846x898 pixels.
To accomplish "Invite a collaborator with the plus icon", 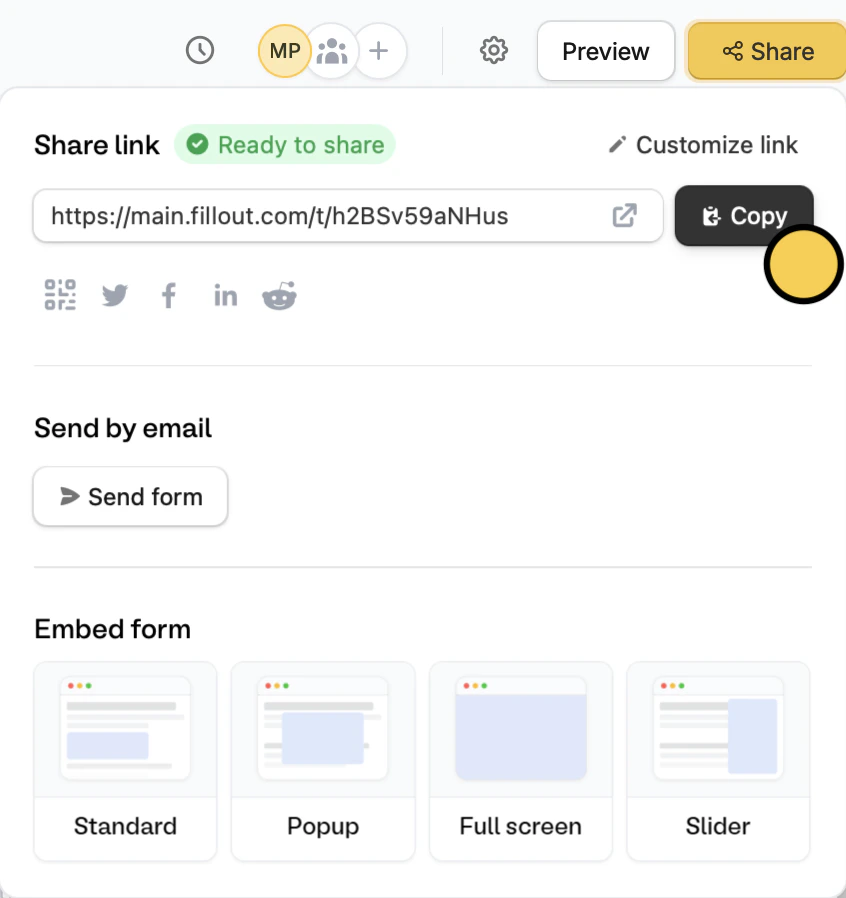I will [380, 50].
